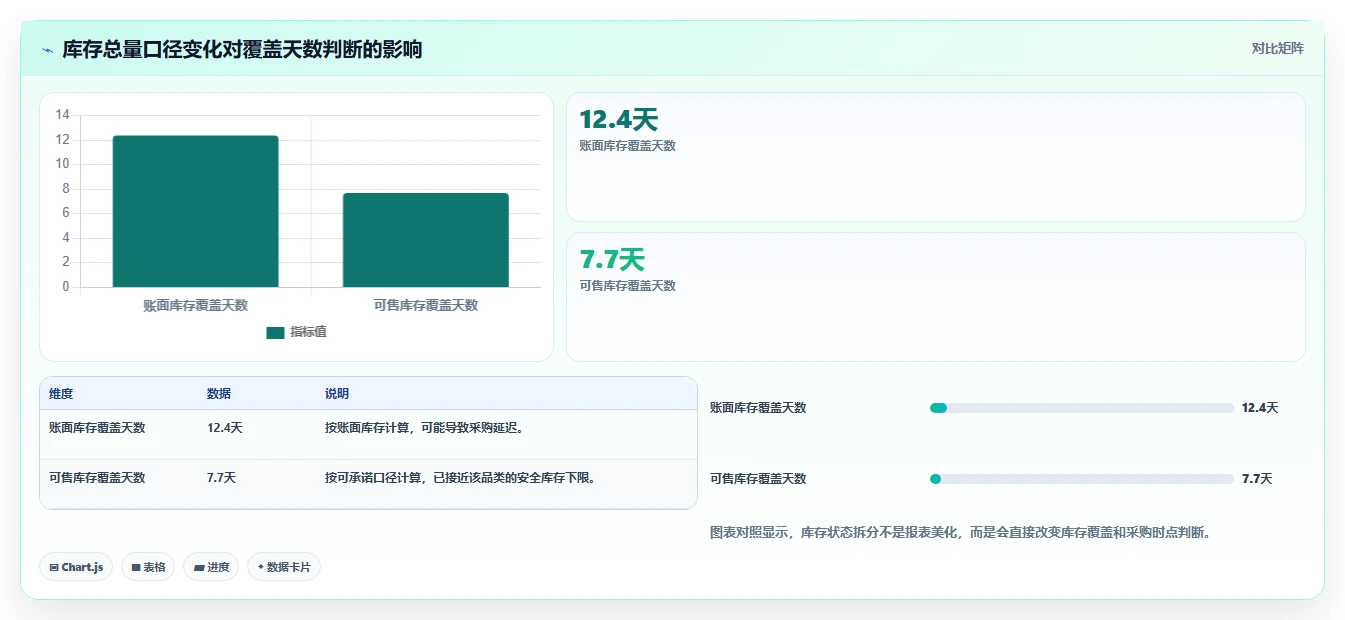
Task: Click the 12.4天 cell in the table
Action: 225,428
